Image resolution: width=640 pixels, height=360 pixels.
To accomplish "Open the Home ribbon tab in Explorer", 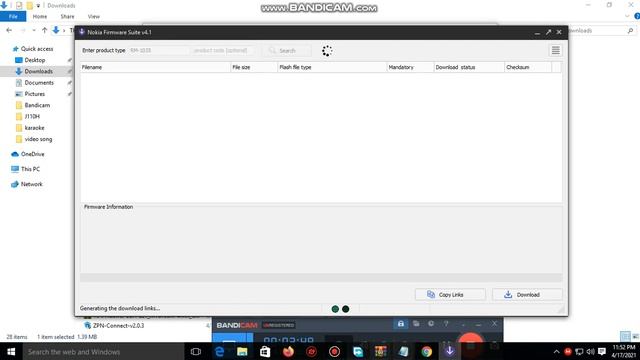I will (x=40, y=16).
